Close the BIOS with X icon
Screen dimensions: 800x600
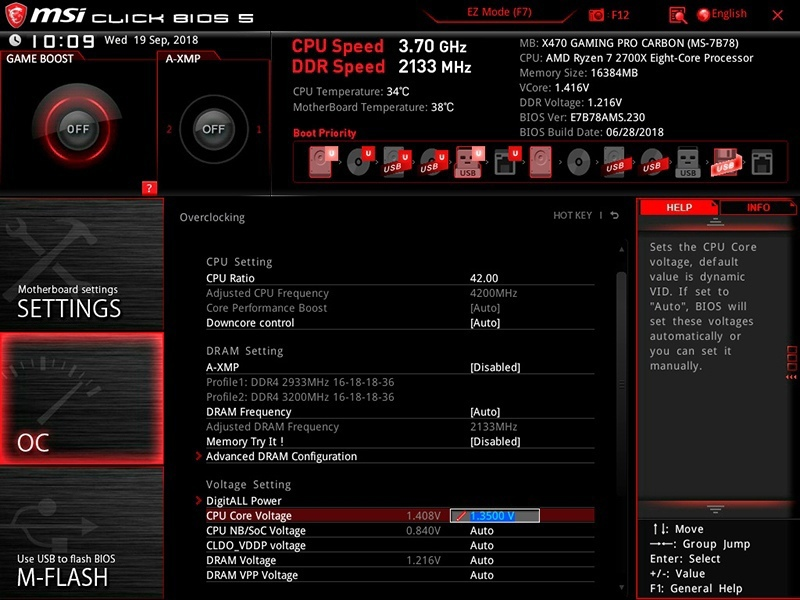(x=778, y=15)
